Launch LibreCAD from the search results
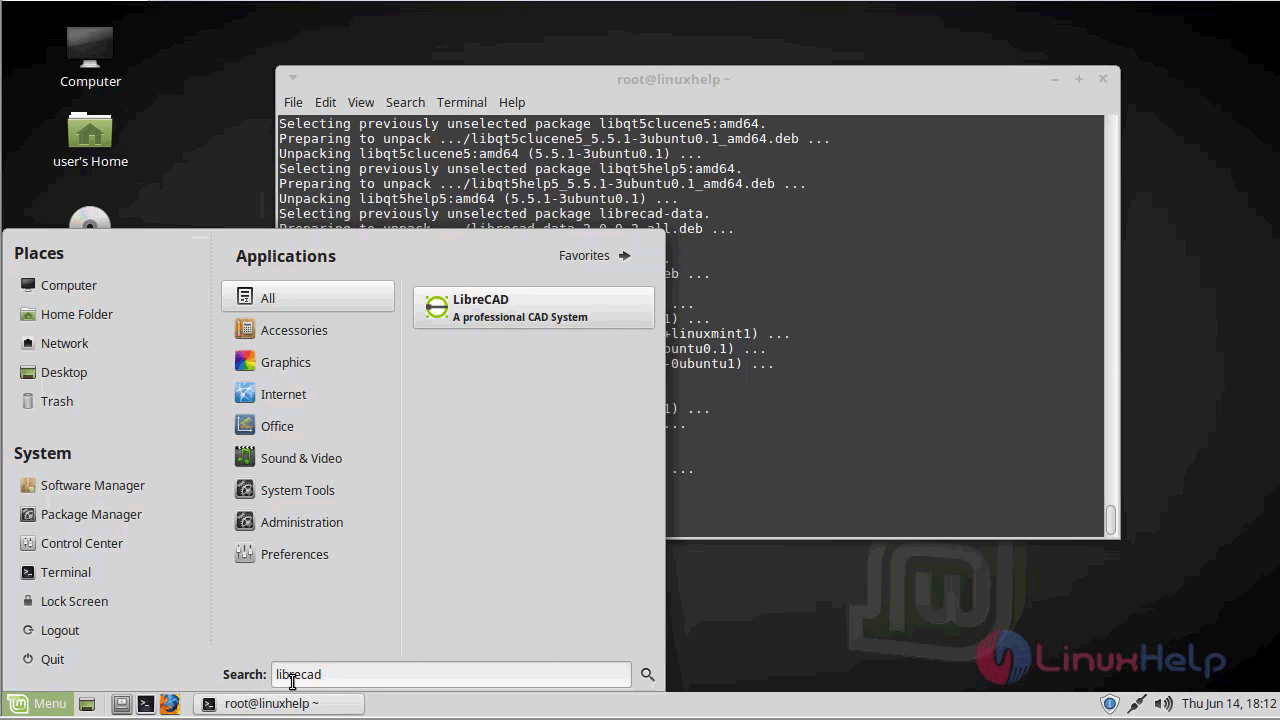This screenshot has height=720, width=1280. coord(534,307)
